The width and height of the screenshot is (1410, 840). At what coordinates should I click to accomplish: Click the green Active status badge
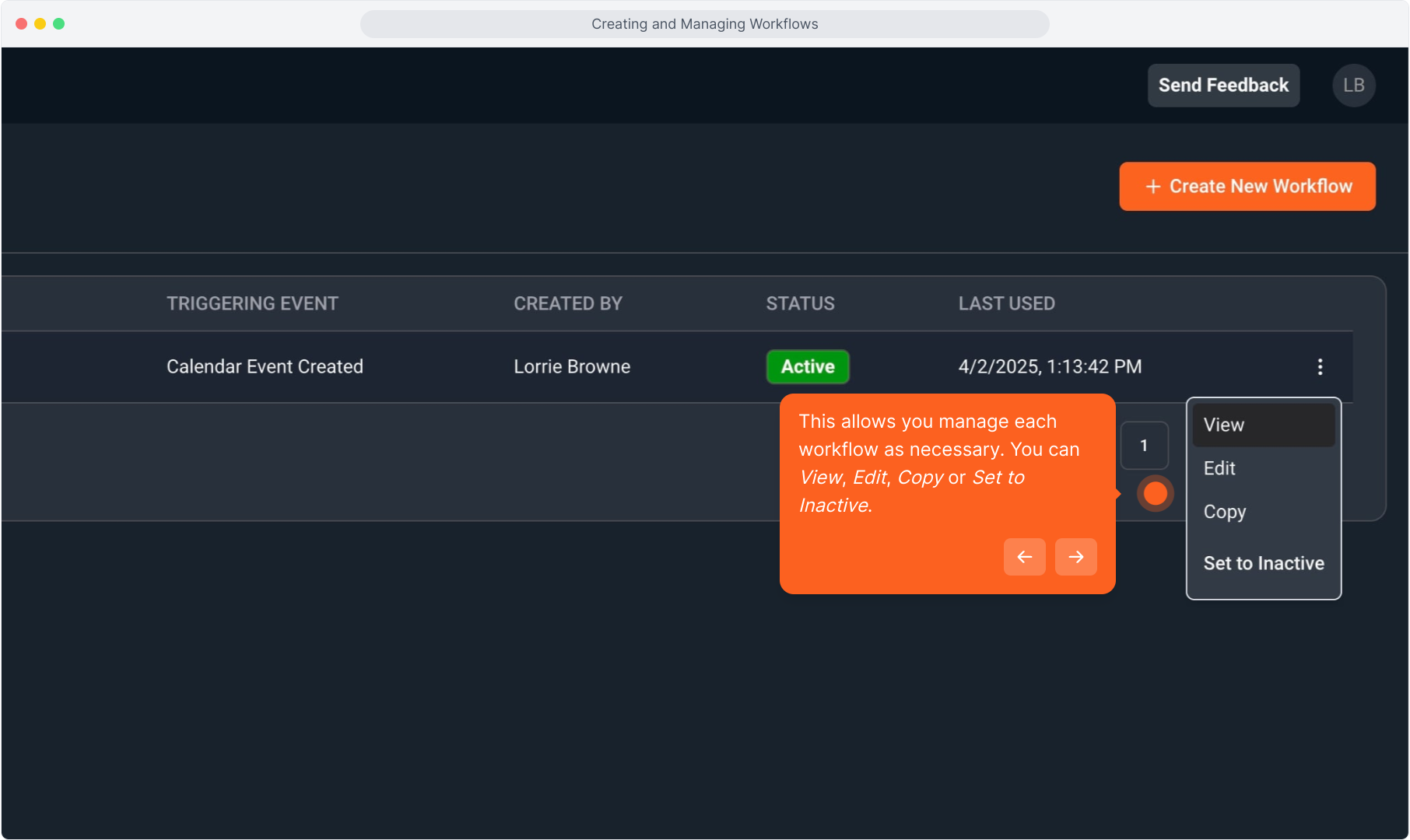coord(807,367)
